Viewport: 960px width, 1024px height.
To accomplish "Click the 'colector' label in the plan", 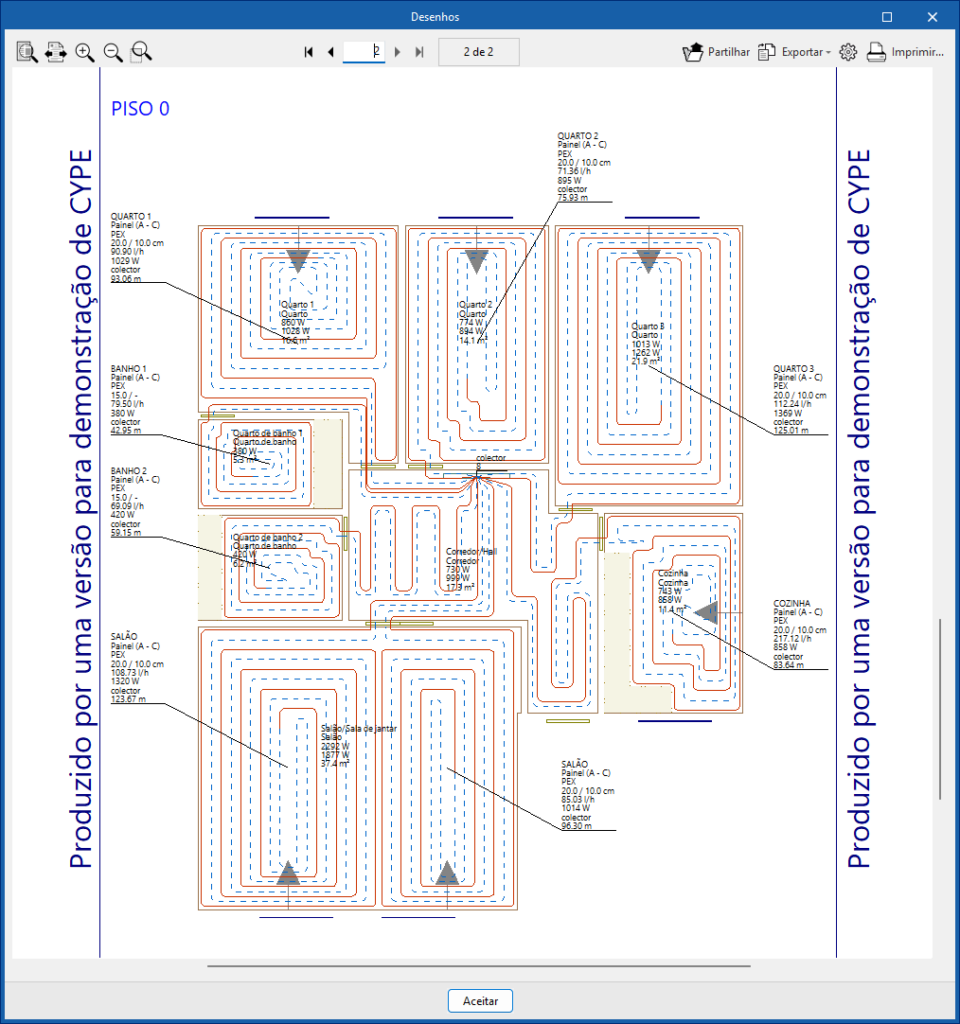I will 491,458.
